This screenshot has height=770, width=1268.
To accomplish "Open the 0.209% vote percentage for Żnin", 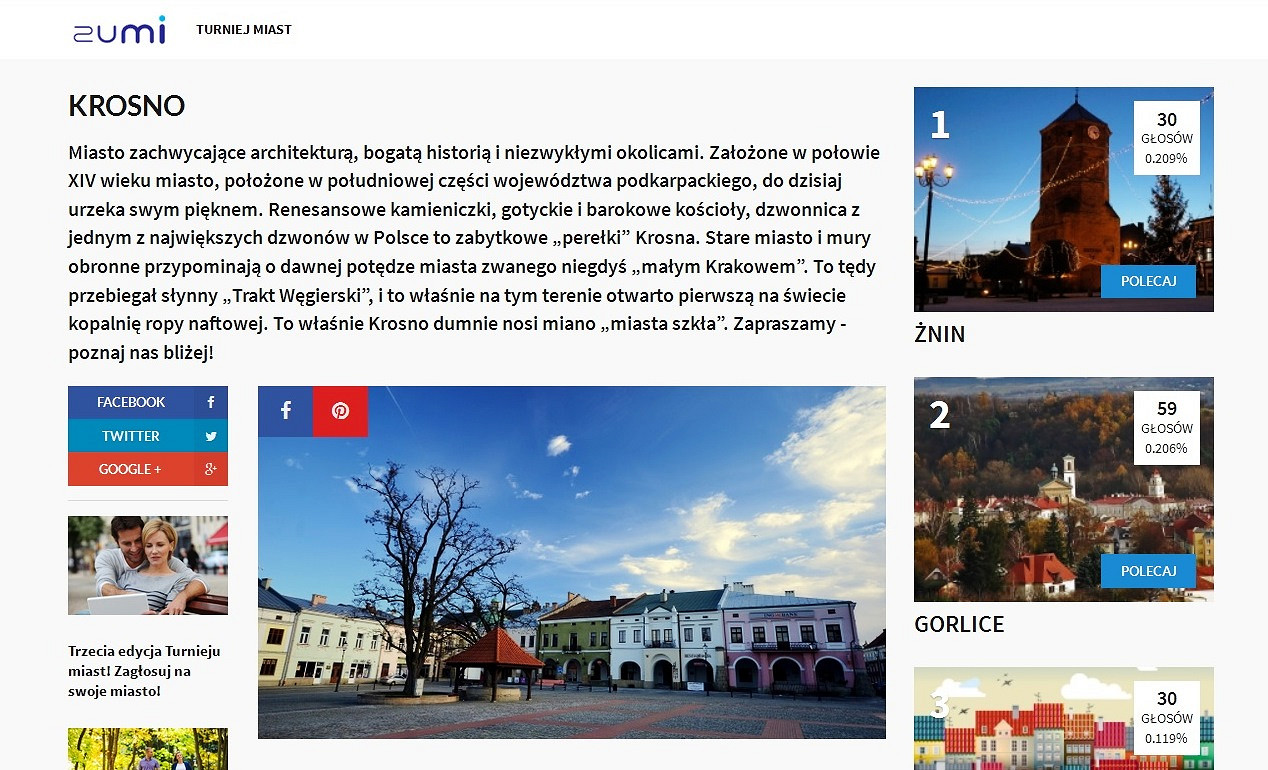I will tap(1166, 156).
